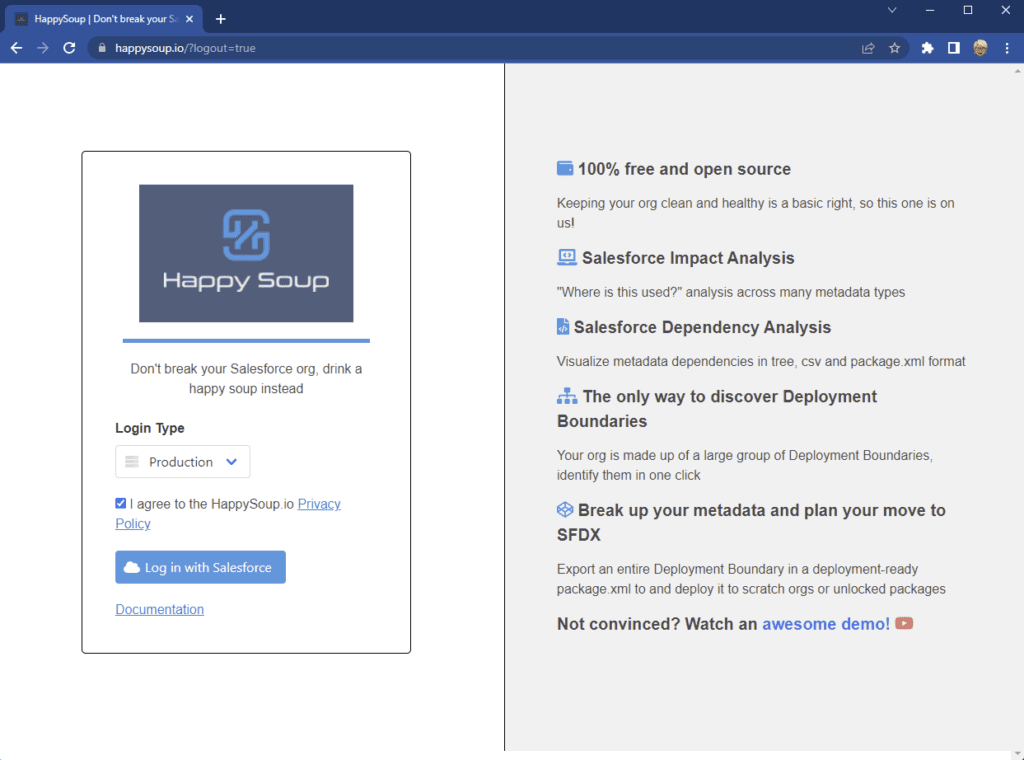
Task: Select the HappySoup browser tab
Action: [x=104, y=19]
